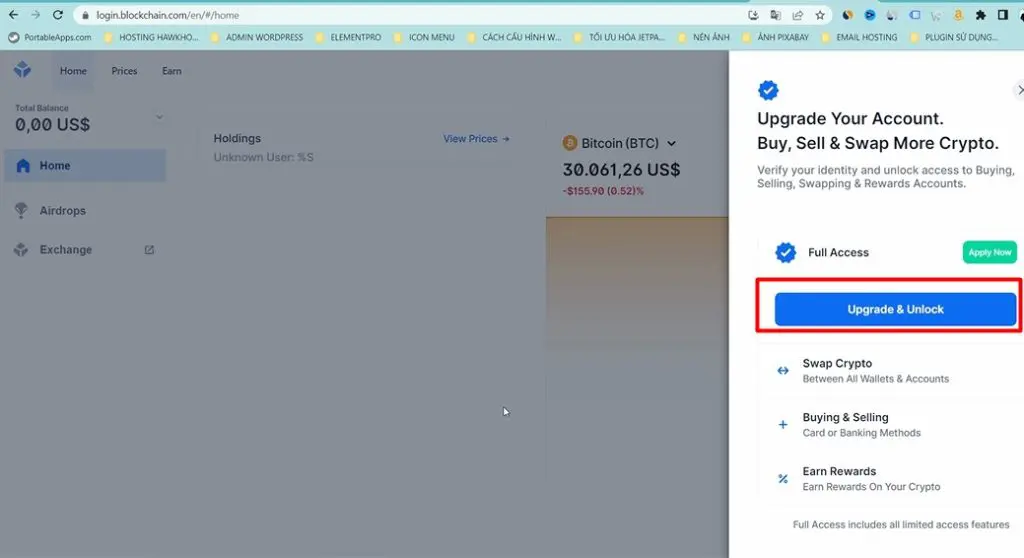Follow the View Prices link

coord(476,139)
